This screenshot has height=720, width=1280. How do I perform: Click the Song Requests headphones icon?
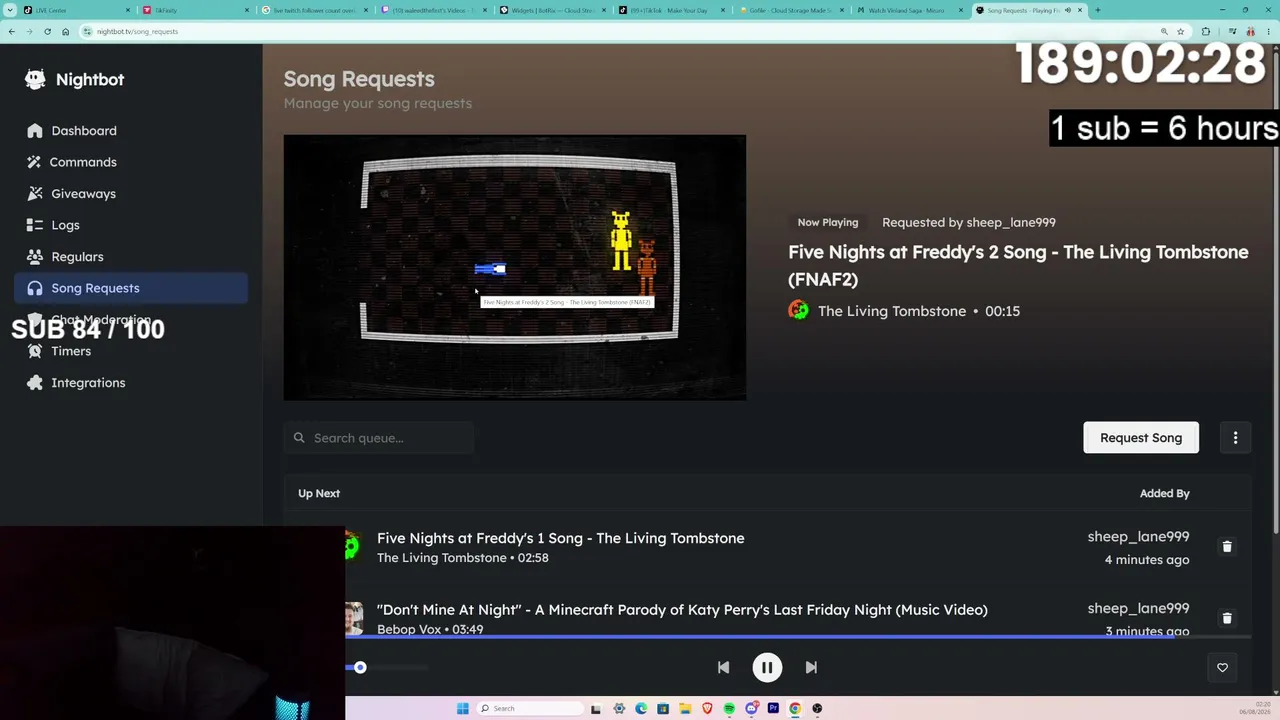(x=35, y=288)
